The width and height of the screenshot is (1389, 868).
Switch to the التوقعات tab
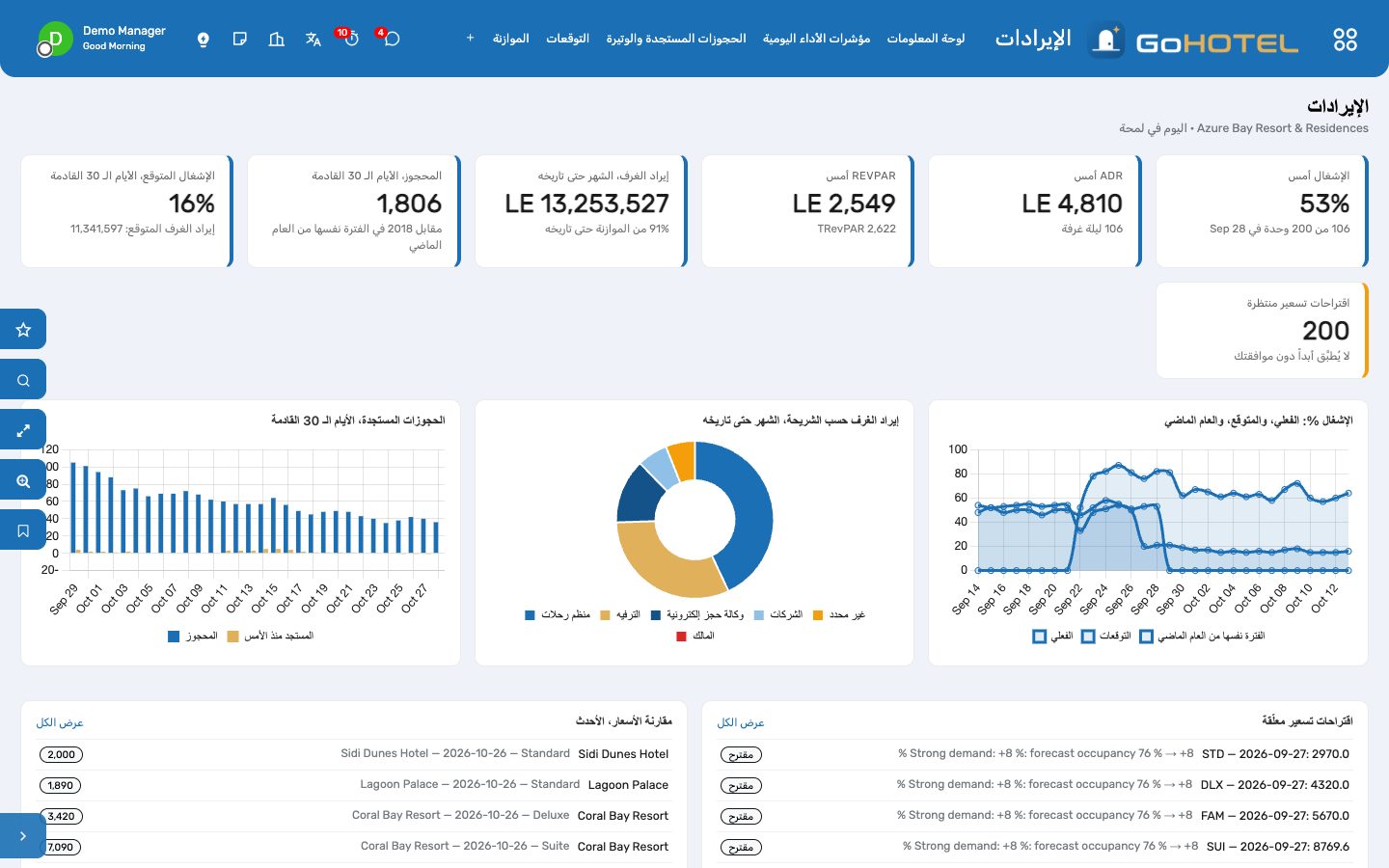click(x=567, y=39)
